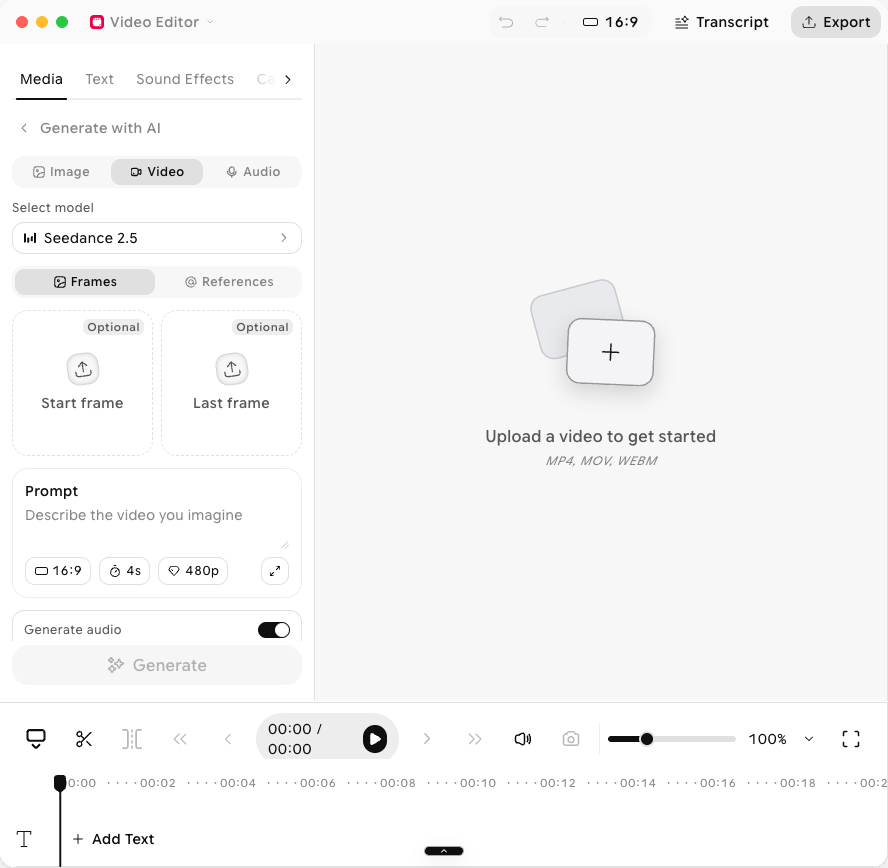Switch to the Media tab
This screenshot has width=888, height=868.
point(41,79)
